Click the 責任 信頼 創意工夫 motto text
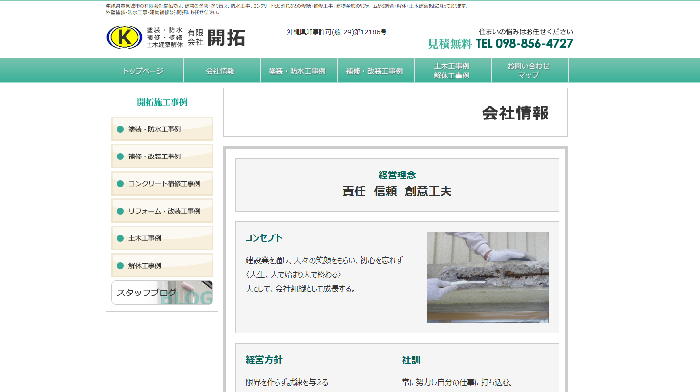 pyautogui.click(x=397, y=191)
